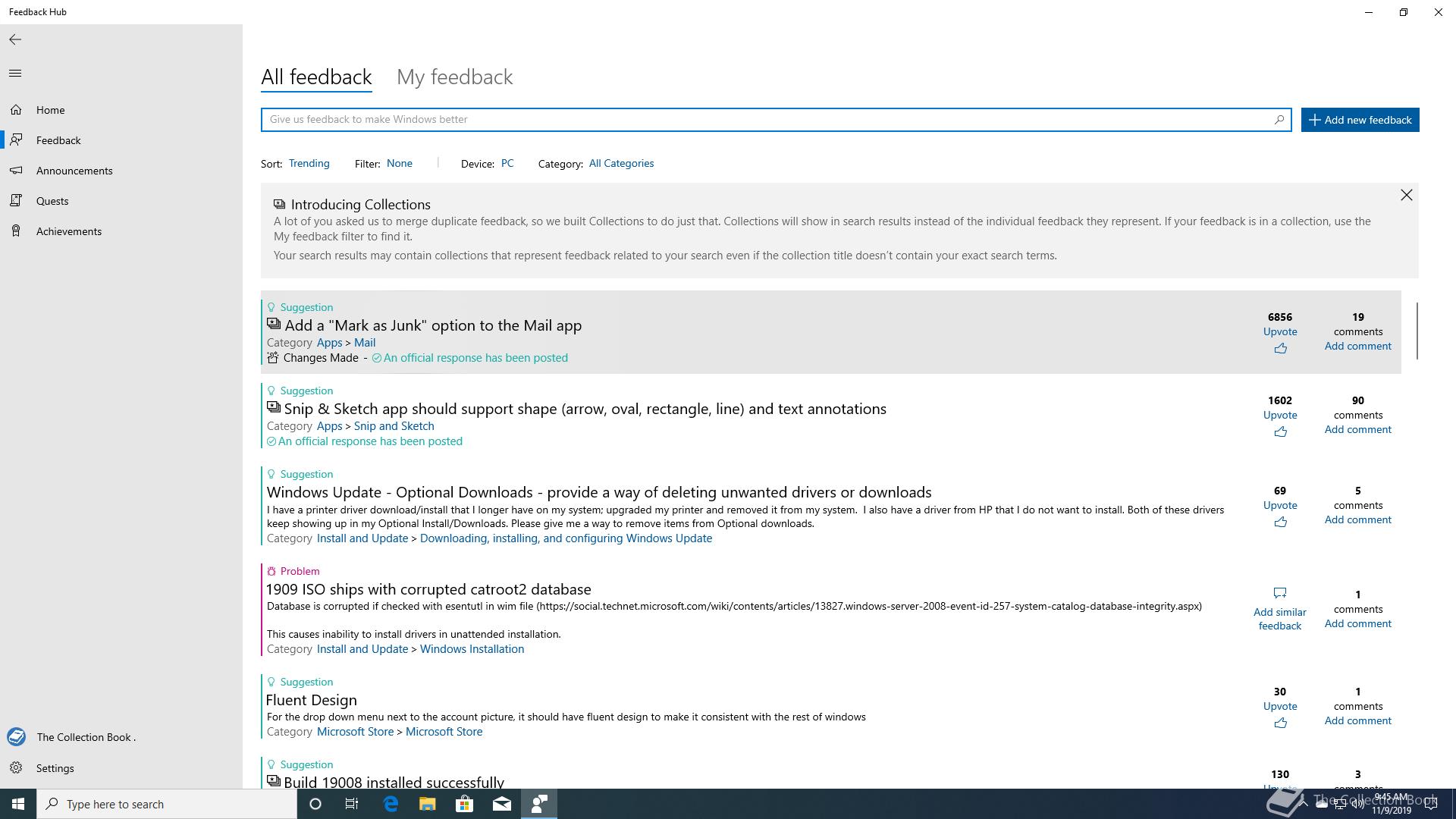Open Fluent Design feedback title
Image resolution: width=1456 pixels, height=819 pixels.
coord(311,700)
